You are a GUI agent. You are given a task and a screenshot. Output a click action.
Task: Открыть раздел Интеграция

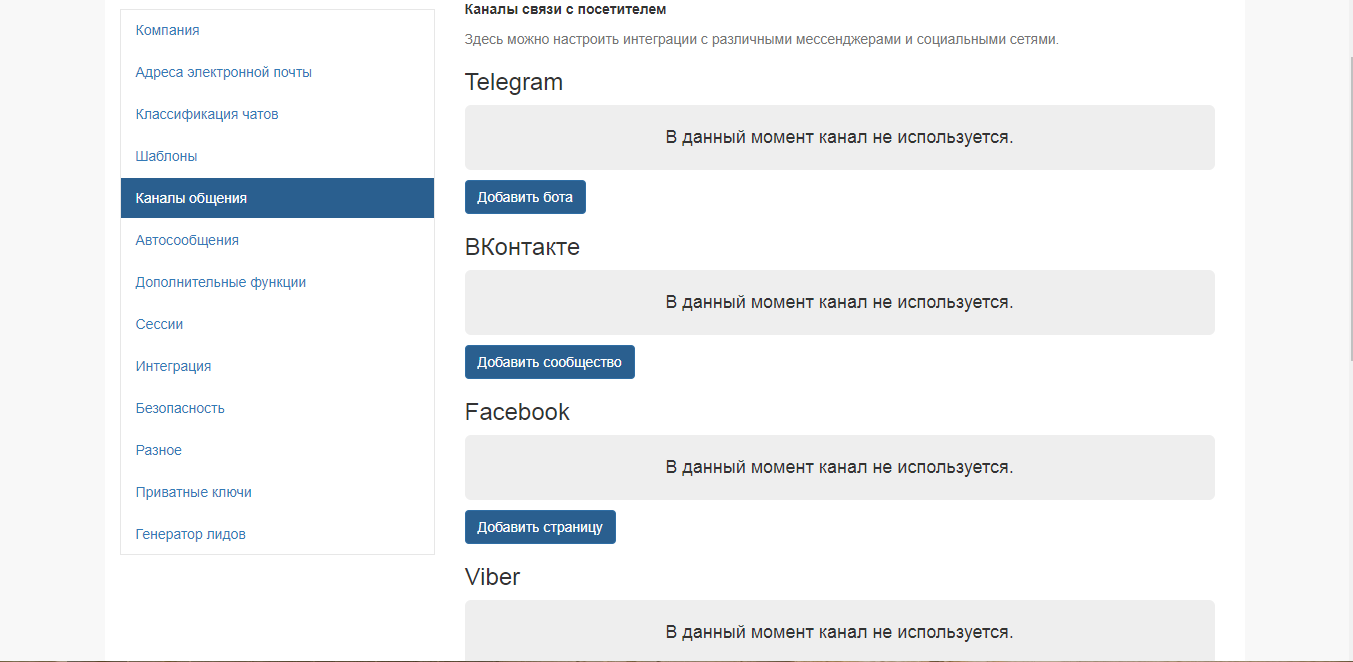click(x=174, y=366)
